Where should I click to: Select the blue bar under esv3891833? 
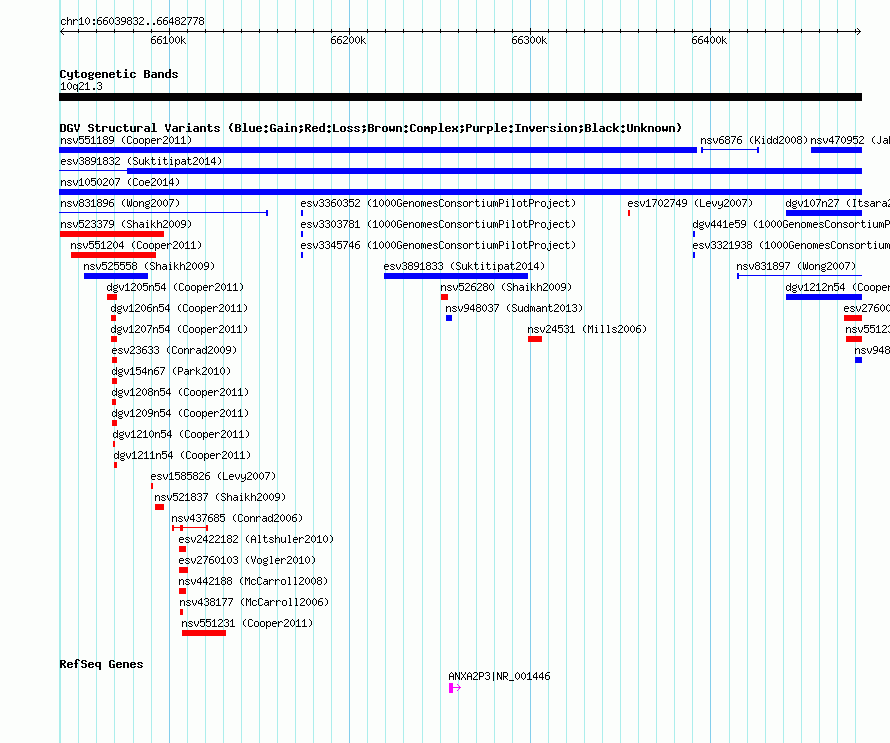[456, 276]
